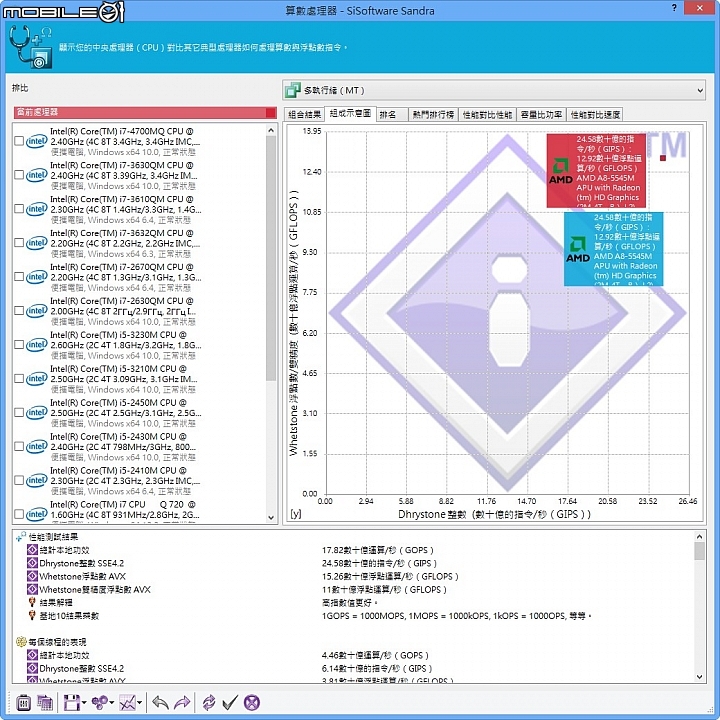Select the 組成示意圖 tab
Screen dimensions: 720x720
coord(350,113)
